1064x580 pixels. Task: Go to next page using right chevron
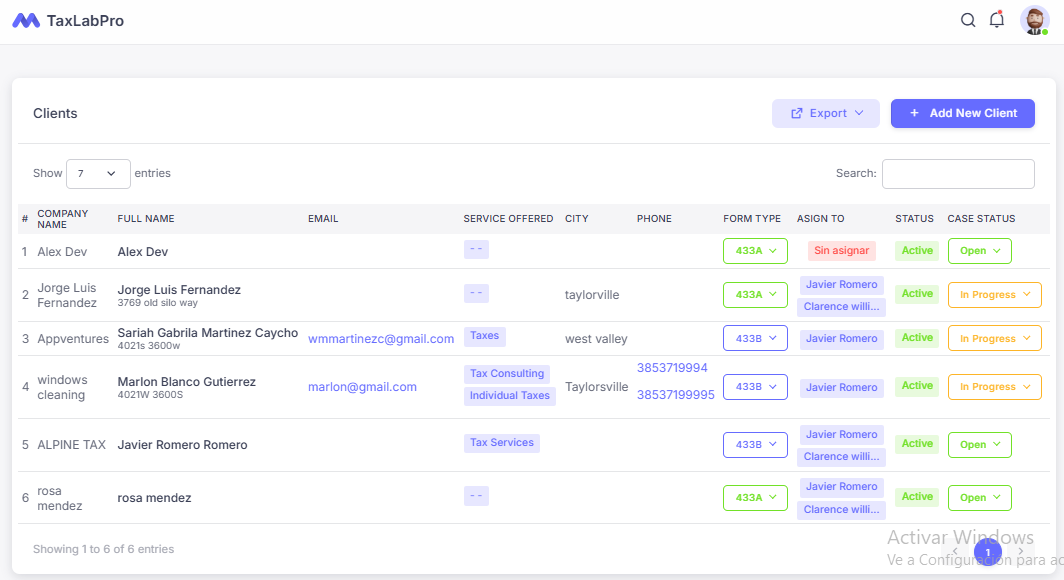[x=1021, y=551]
